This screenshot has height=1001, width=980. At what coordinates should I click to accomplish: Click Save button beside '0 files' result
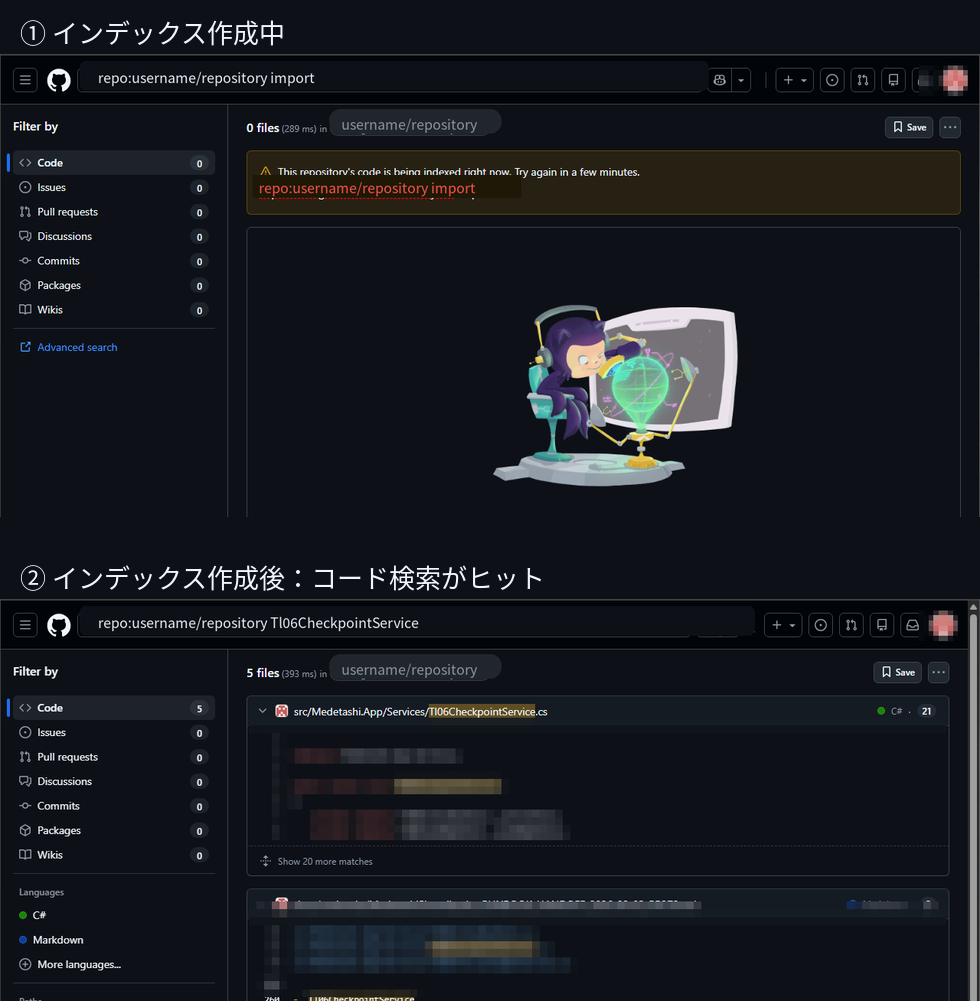click(909, 127)
